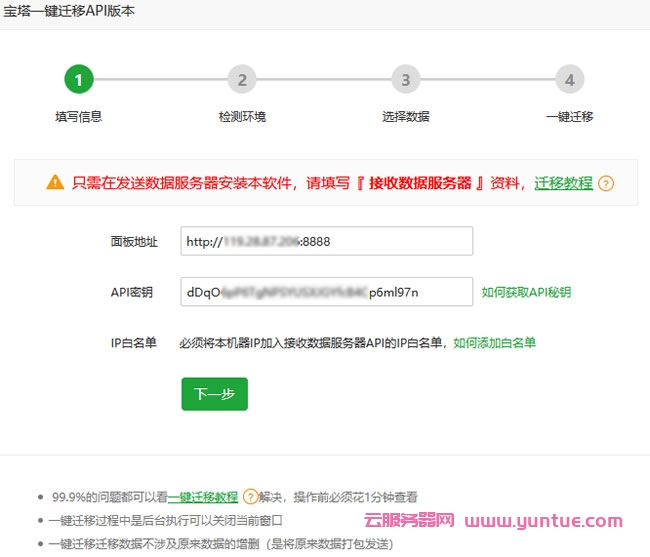
Task: Click the step 4 circle indicator
Action: [x=569, y=80]
